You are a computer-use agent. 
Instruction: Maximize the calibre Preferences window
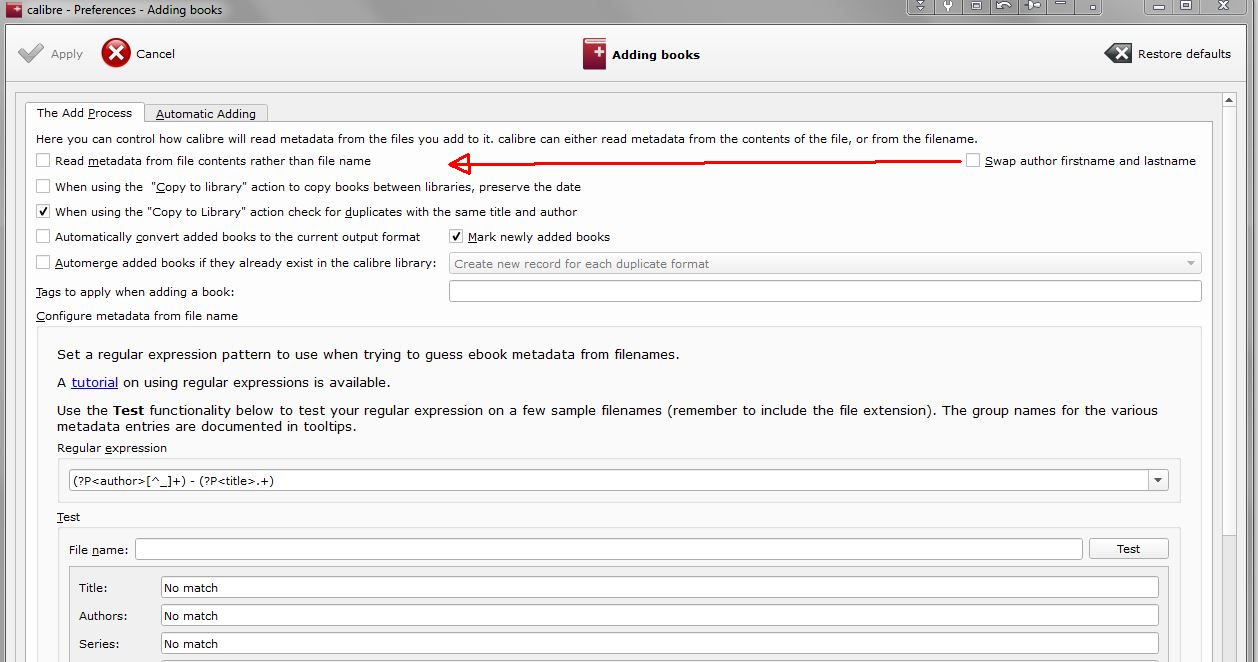pos(1186,6)
